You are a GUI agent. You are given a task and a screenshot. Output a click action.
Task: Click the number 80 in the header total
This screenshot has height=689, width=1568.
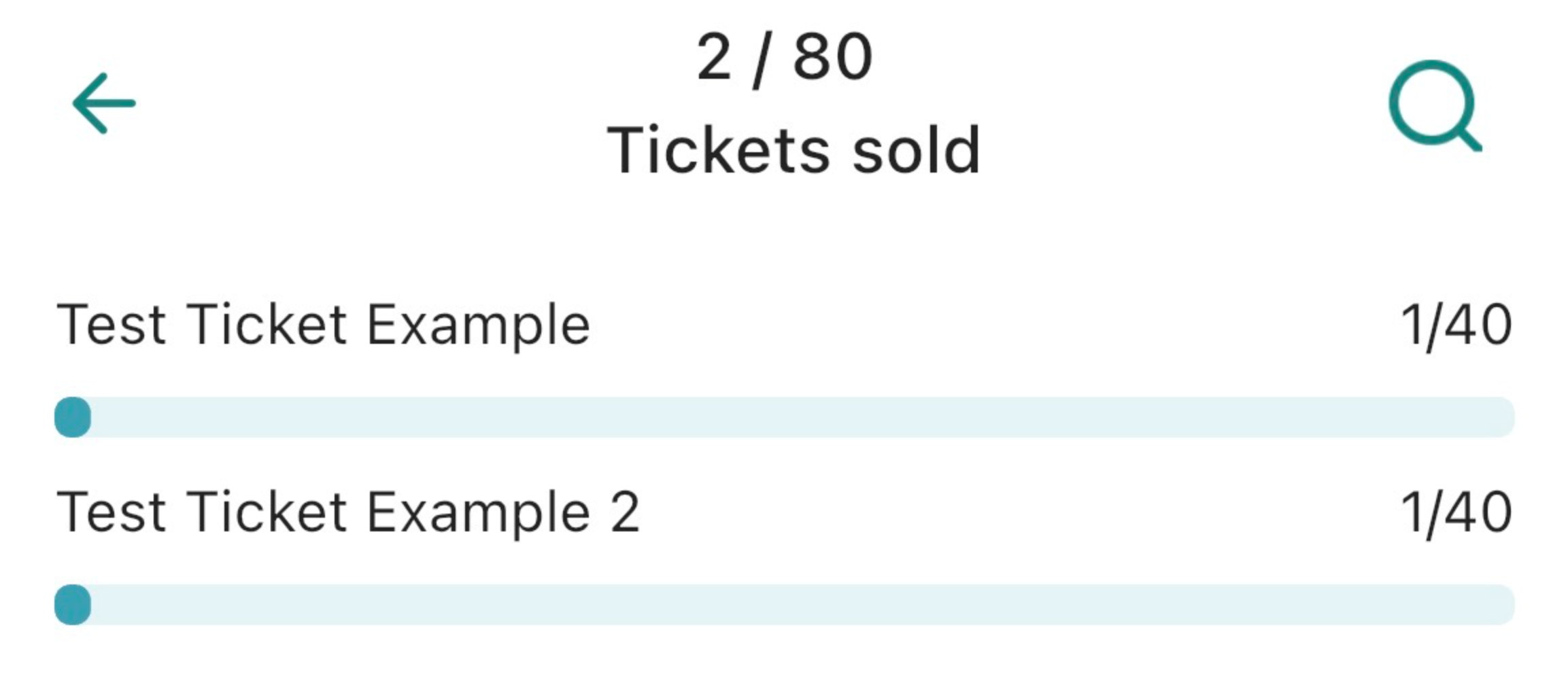pyautogui.click(x=832, y=58)
